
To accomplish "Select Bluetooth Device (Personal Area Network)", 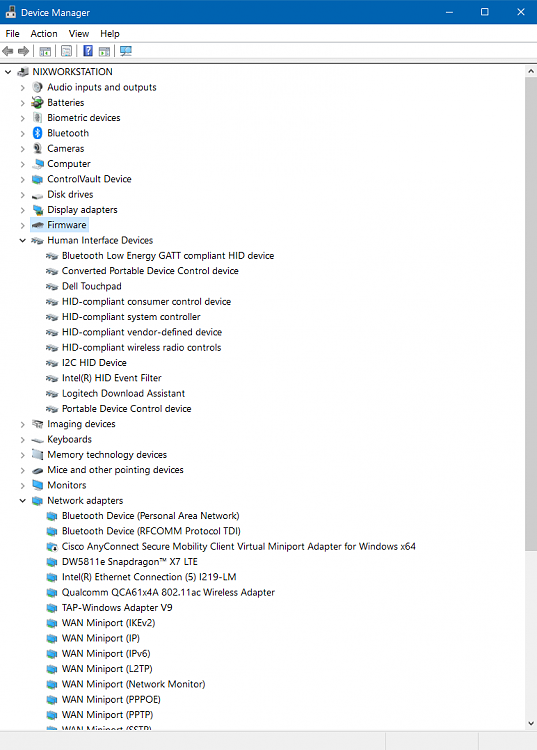I will pos(151,516).
